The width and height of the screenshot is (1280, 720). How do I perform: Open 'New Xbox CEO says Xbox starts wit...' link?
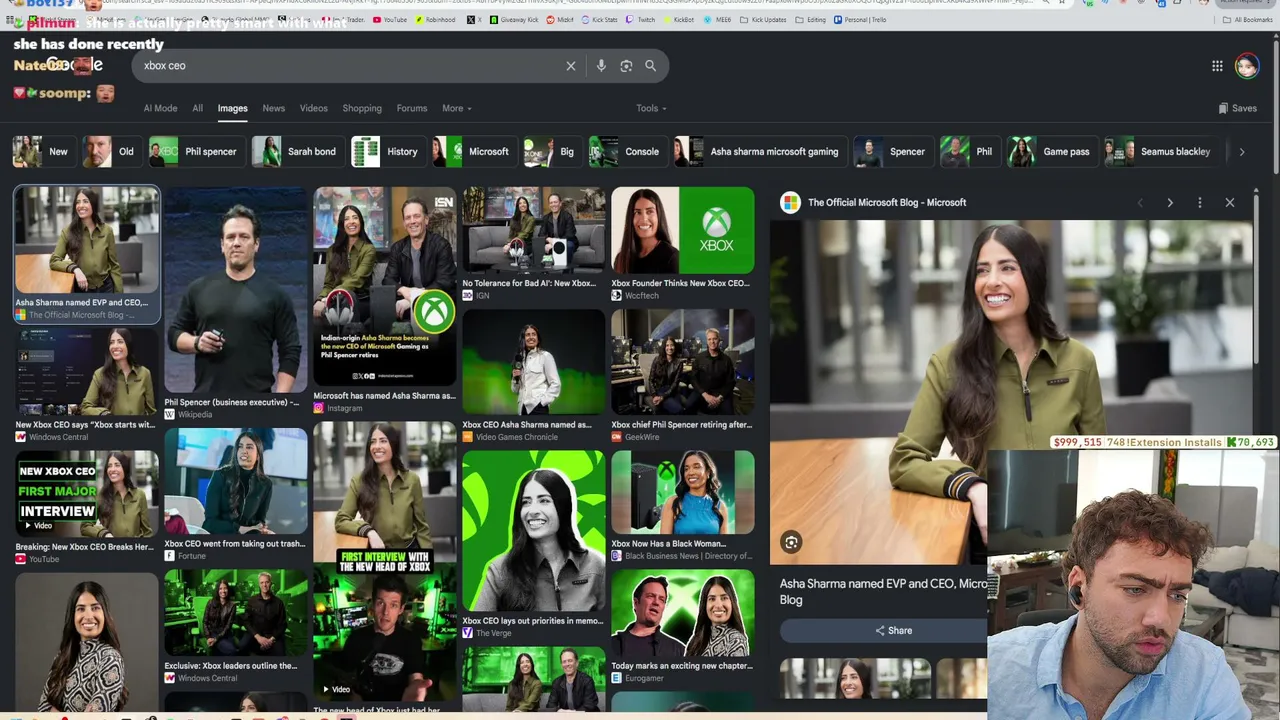click(x=85, y=424)
